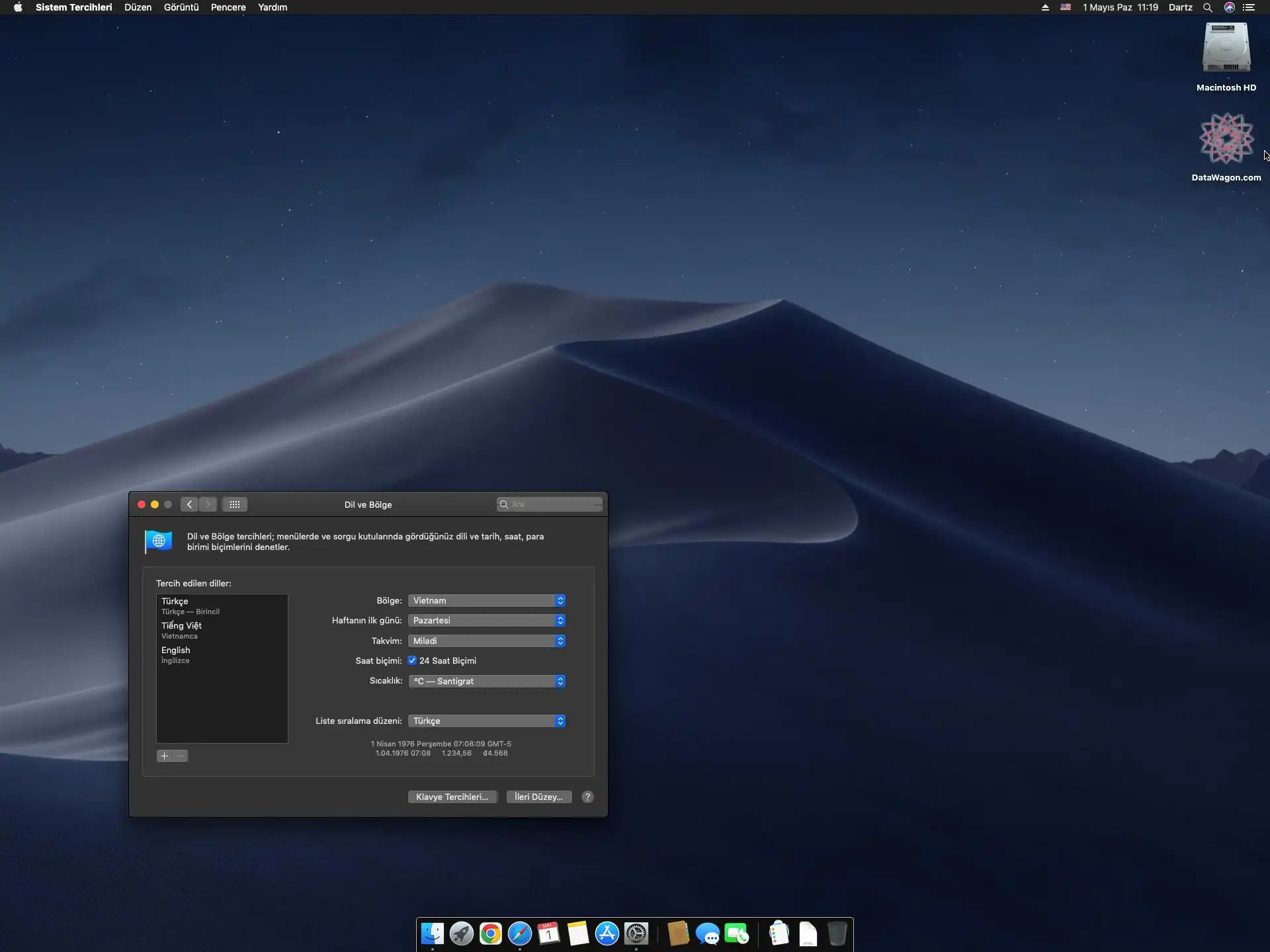Open the Görüntü menu

[x=181, y=7]
